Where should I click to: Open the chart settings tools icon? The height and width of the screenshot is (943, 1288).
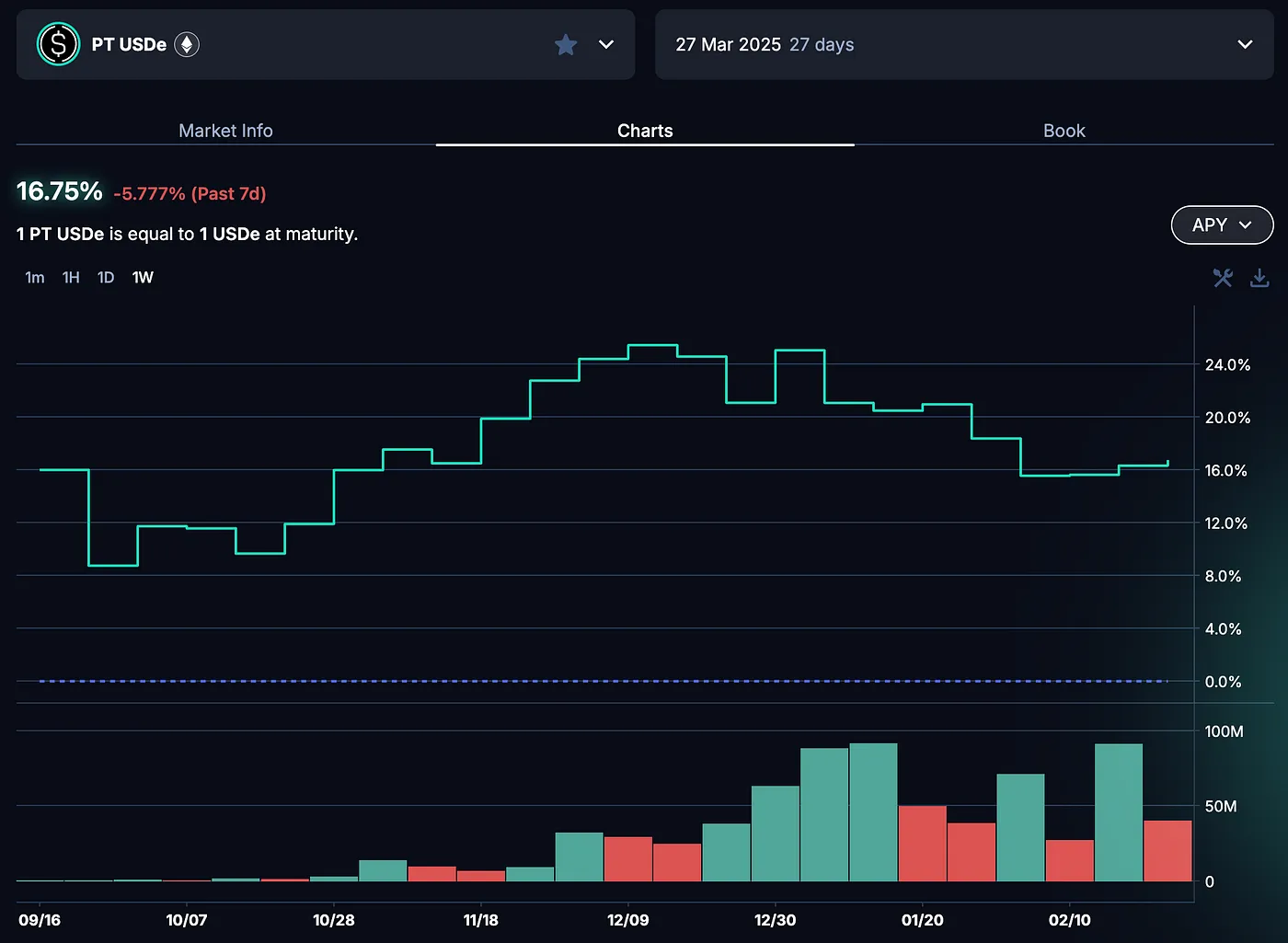point(1222,278)
